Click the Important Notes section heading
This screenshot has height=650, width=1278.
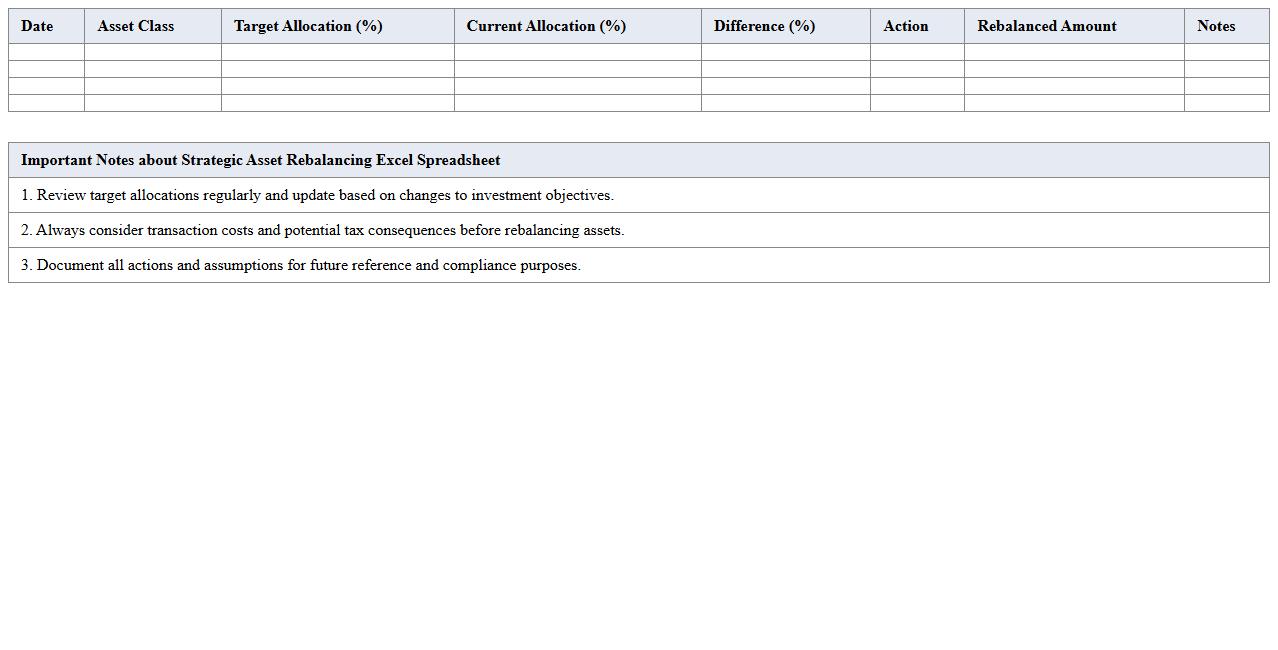point(260,160)
